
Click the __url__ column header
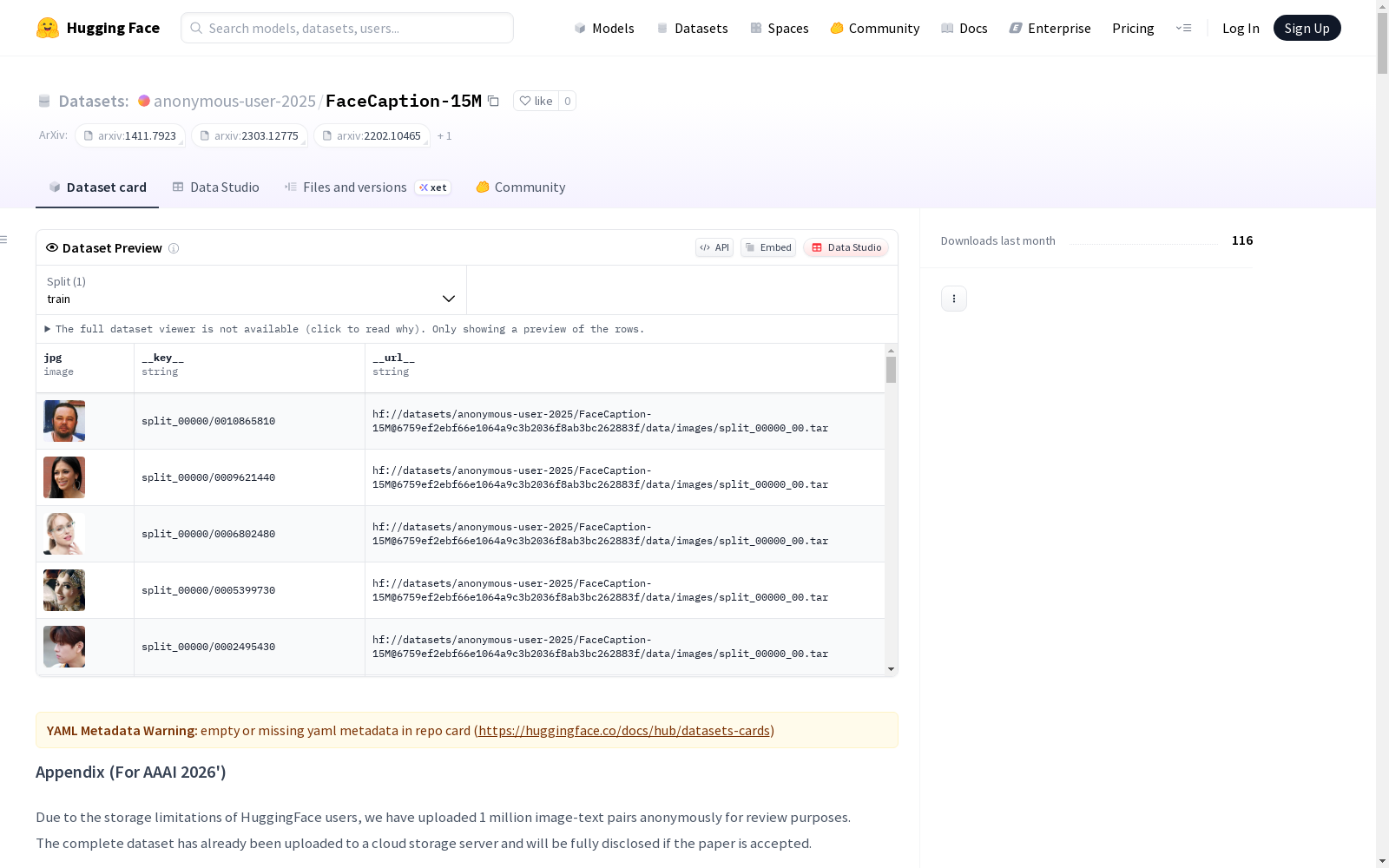point(625,368)
